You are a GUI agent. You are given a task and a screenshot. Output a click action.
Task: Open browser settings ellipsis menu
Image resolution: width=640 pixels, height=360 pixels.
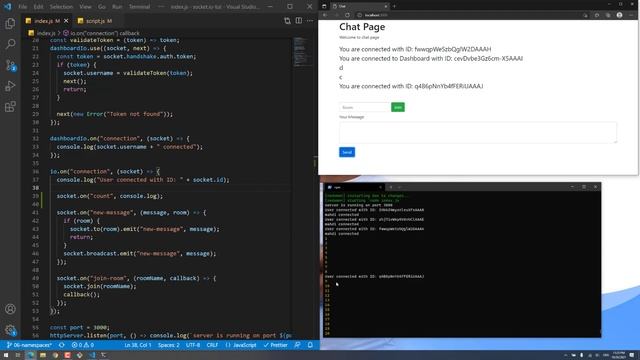(631, 15)
